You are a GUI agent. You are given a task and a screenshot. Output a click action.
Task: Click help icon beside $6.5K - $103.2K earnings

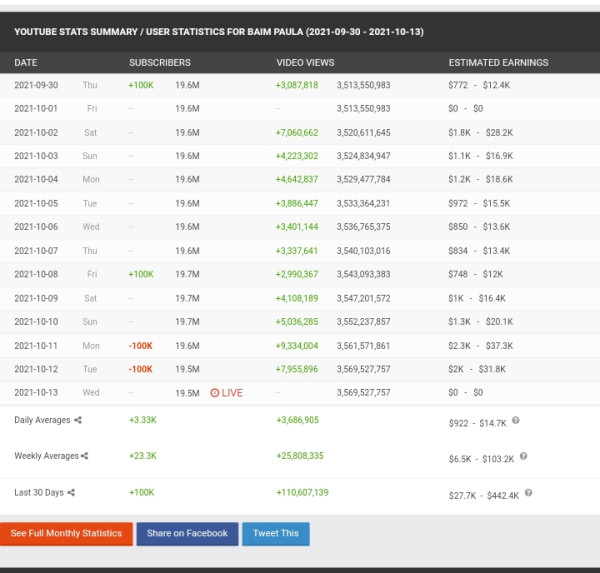(x=523, y=456)
